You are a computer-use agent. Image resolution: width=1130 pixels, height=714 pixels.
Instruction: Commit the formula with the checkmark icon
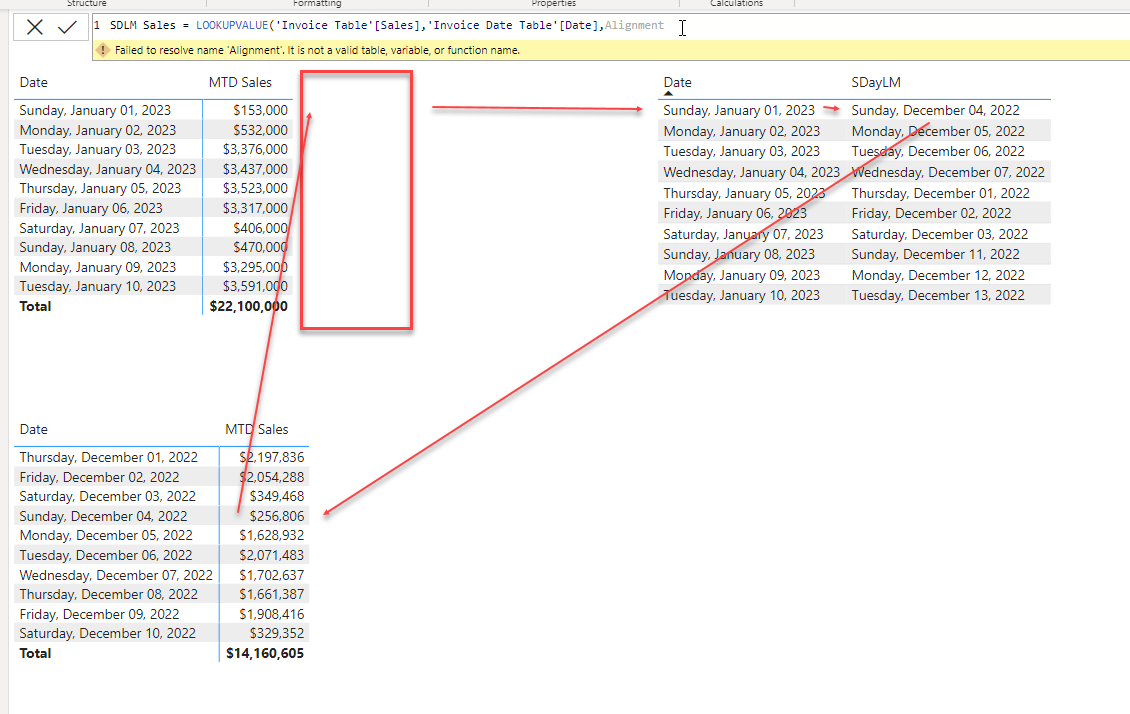[67, 27]
